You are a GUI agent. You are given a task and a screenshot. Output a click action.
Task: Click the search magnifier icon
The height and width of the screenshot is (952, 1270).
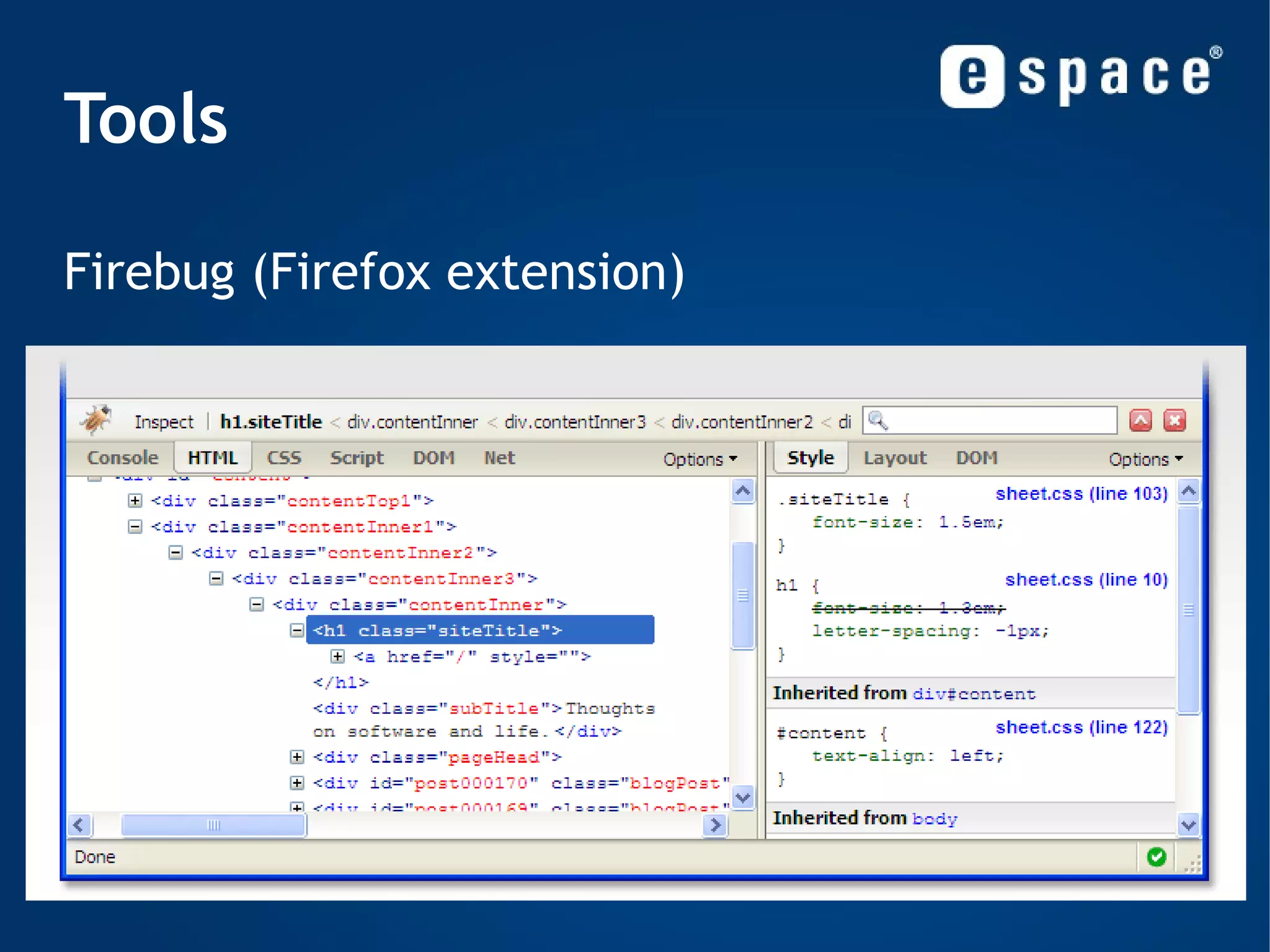click(x=877, y=420)
